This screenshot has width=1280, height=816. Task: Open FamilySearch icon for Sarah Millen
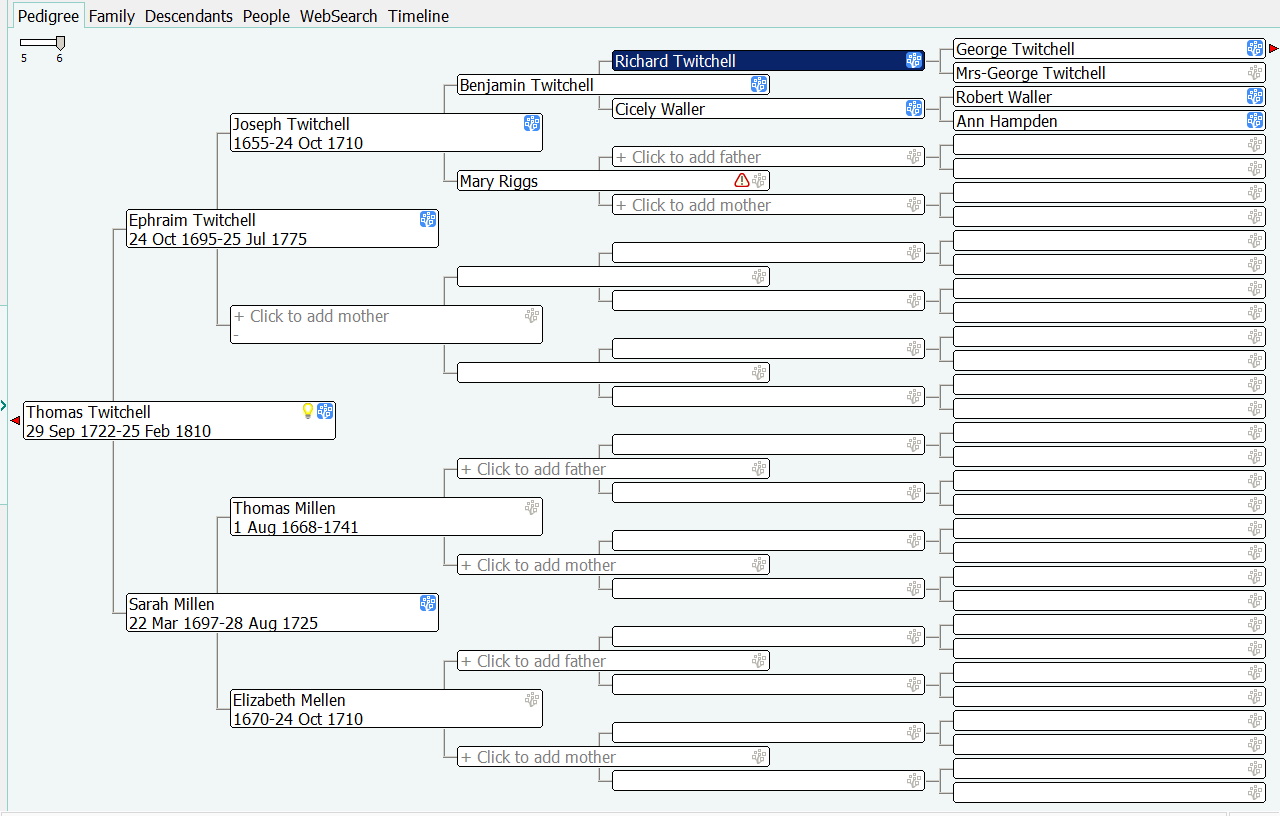point(428,603)
